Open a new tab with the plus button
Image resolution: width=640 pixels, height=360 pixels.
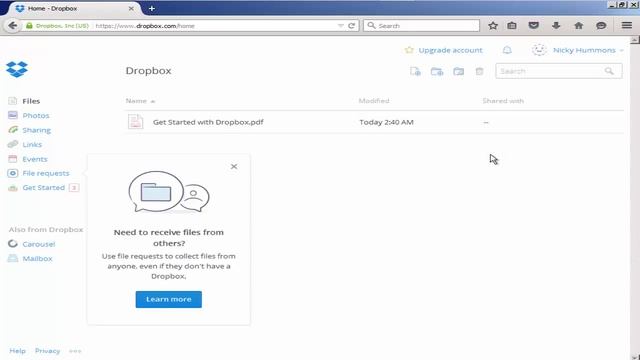coord(151,8)
